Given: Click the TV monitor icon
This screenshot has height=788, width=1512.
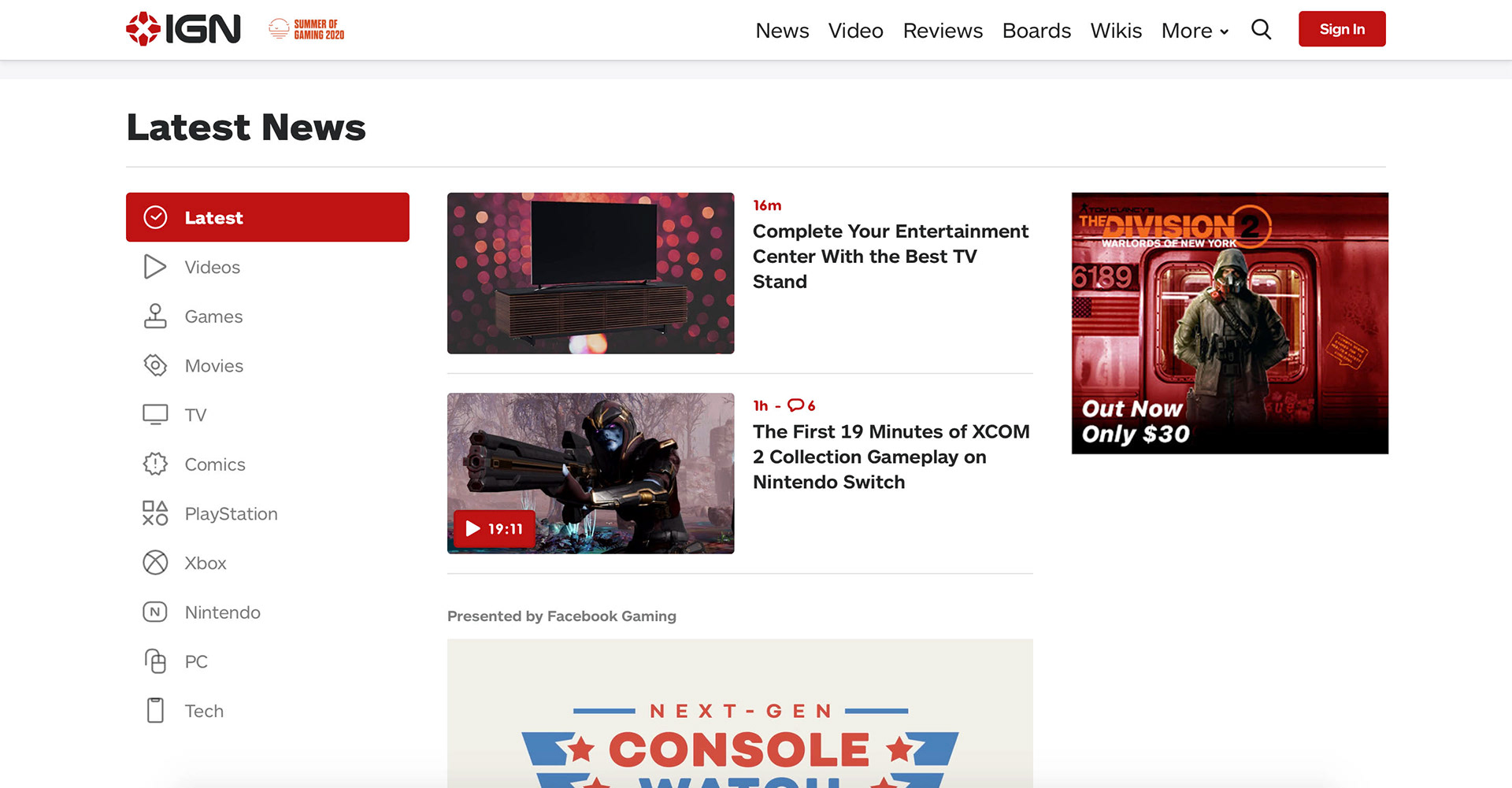Looking at the screenshot, I should tap(155, 415).
